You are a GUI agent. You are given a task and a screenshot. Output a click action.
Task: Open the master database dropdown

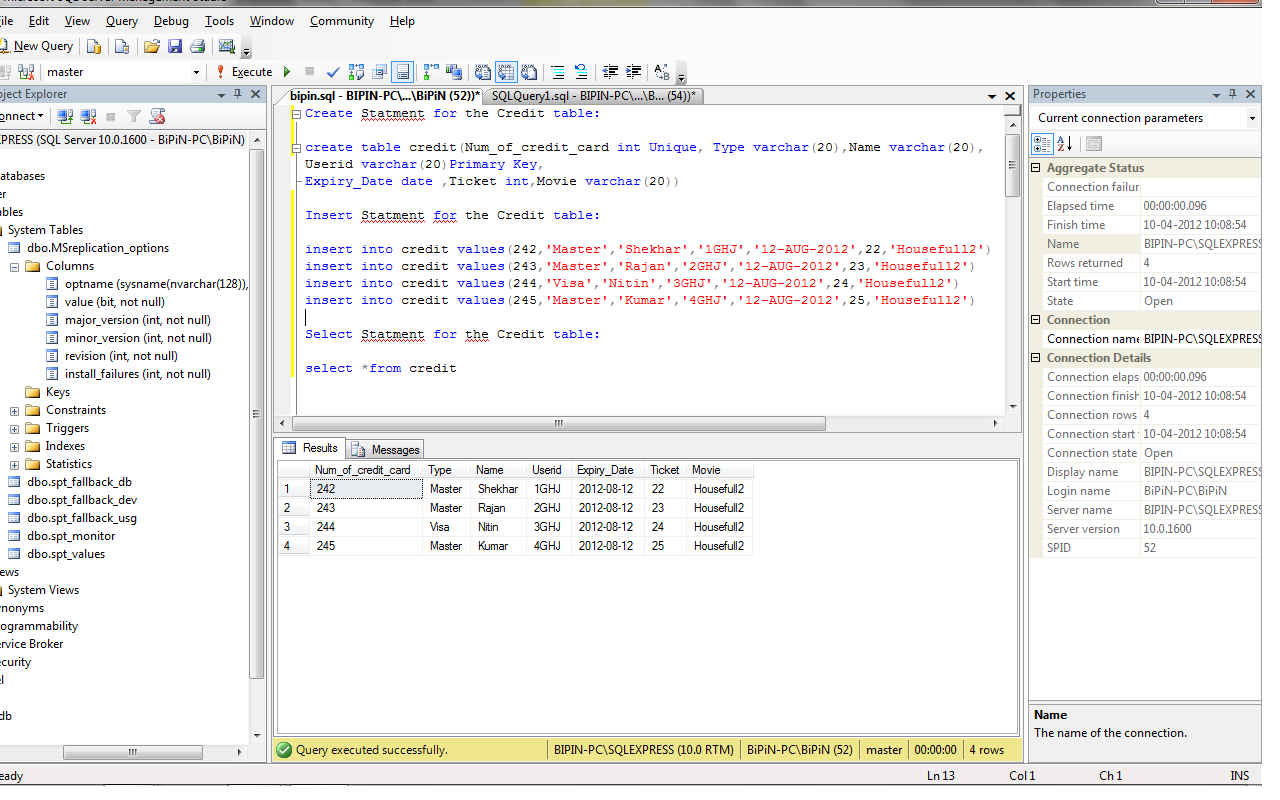pos(196,71)
